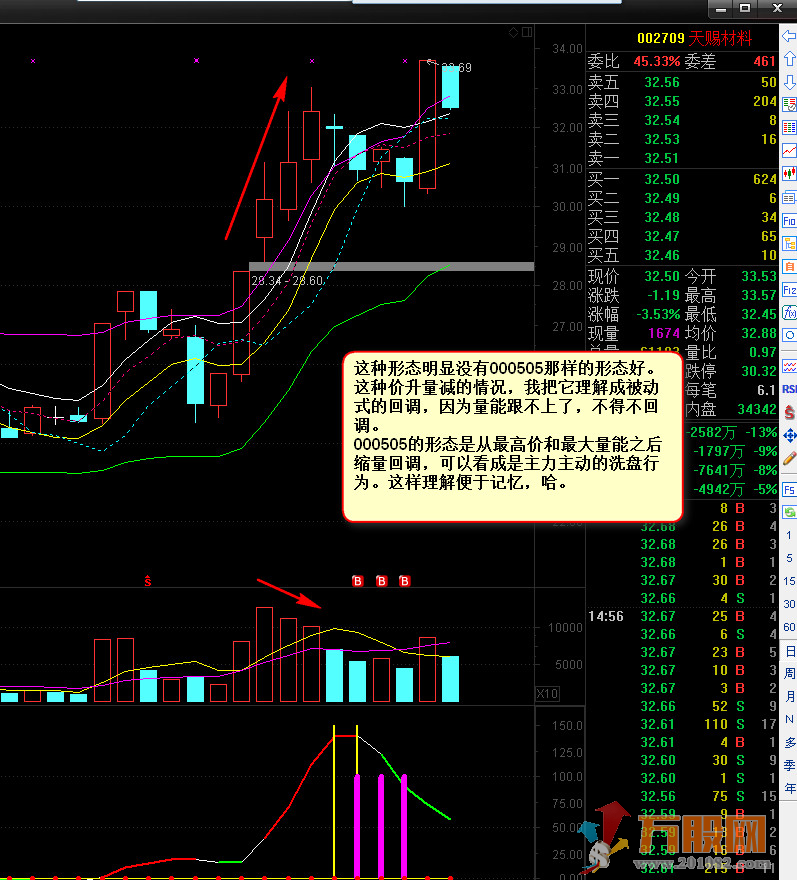Image resolution: width=797 pixels, height=880 pixels.
Task: Switch to the candlestick chart icon
Action: (789, 174)
